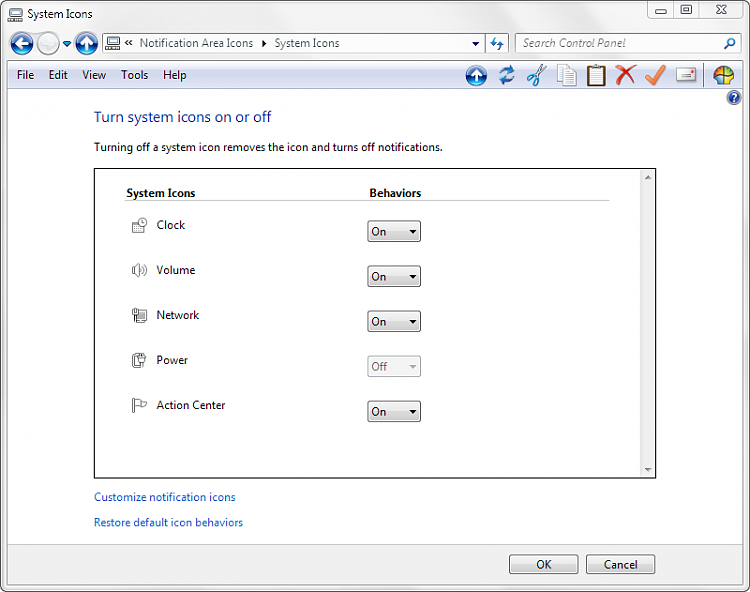Select the System Icons breadcrumb
Screen dimensions: 750x592
click(307, 43)
